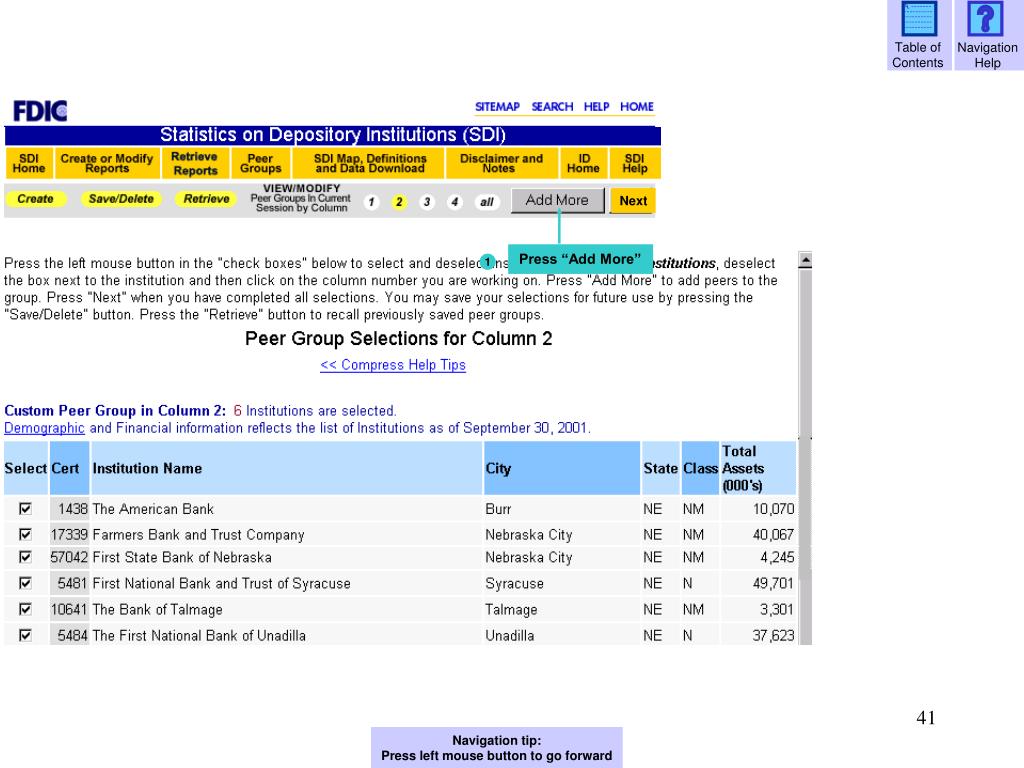
Task: Click the Cert column header
Action: point(69,468)
